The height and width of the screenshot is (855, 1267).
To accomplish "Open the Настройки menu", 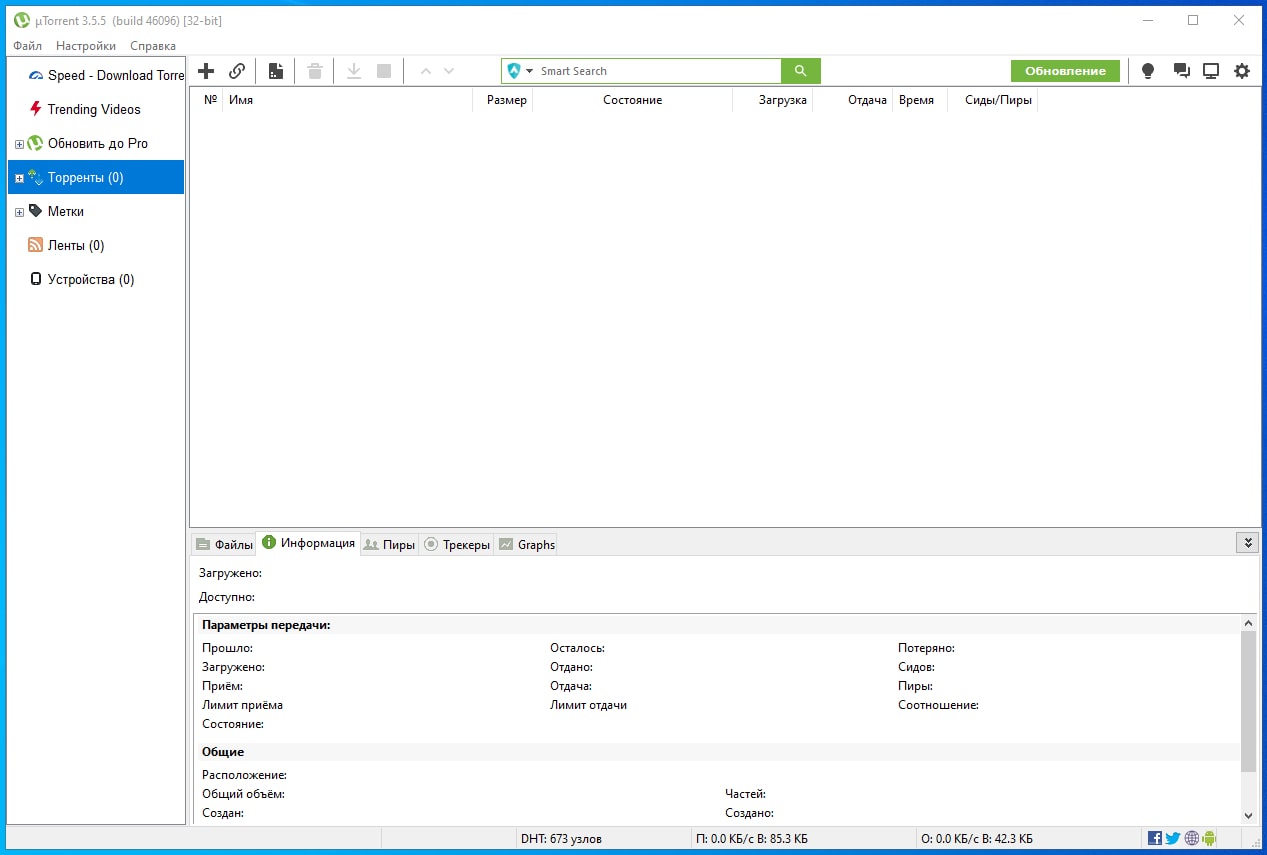I will [86, 46].
